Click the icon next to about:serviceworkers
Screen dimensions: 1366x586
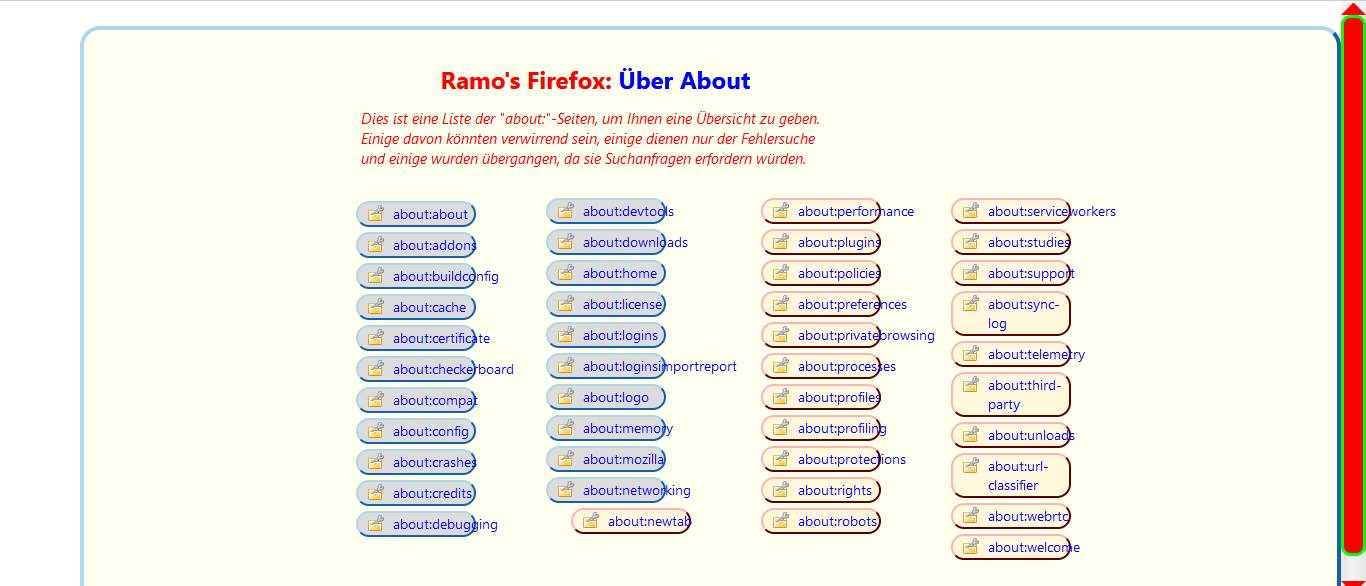click(970, 211)
